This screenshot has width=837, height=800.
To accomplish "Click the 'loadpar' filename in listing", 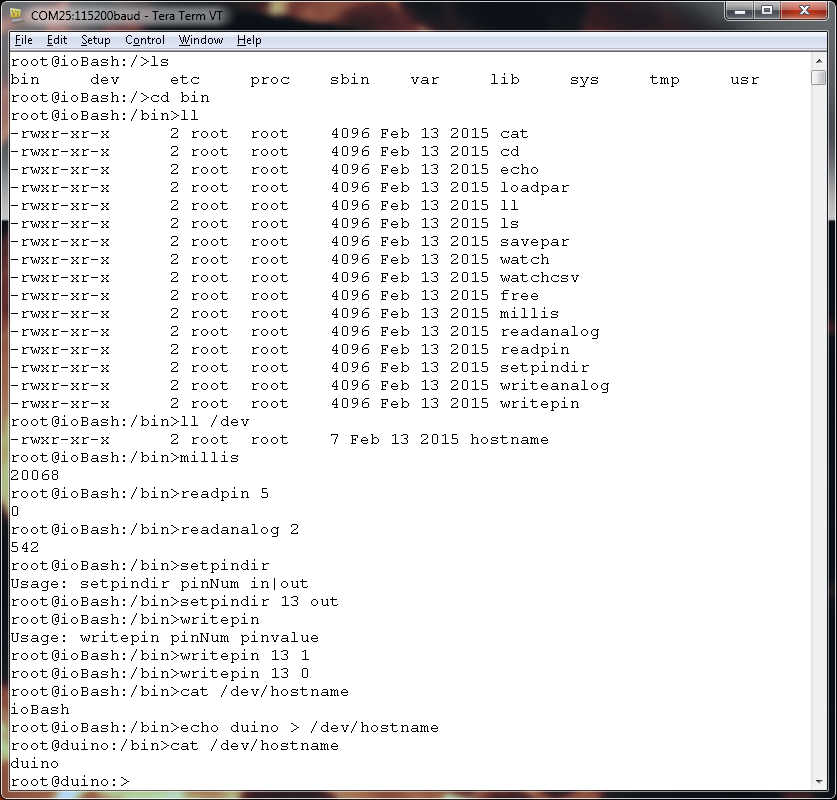I will [534, 187].
